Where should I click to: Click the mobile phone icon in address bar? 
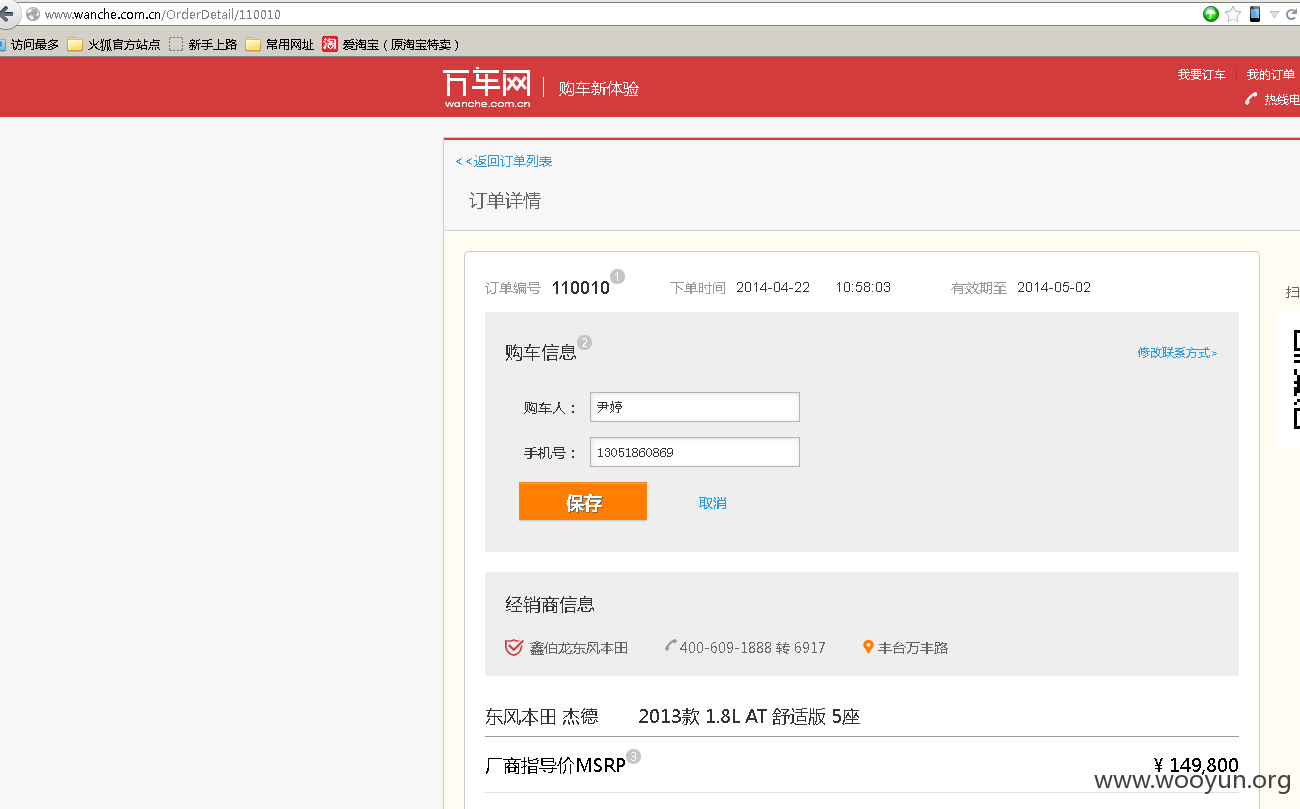[x=1254, y=14]
